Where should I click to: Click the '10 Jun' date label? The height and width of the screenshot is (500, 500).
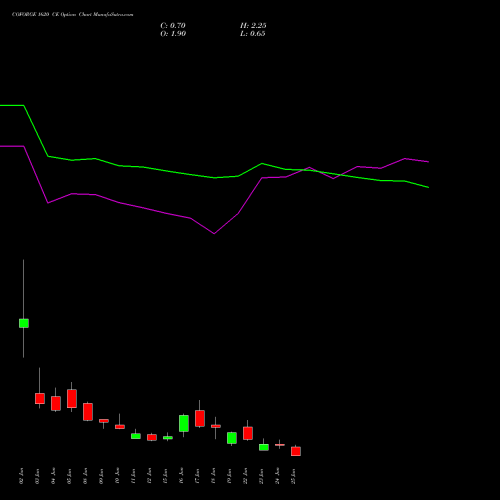118,476
